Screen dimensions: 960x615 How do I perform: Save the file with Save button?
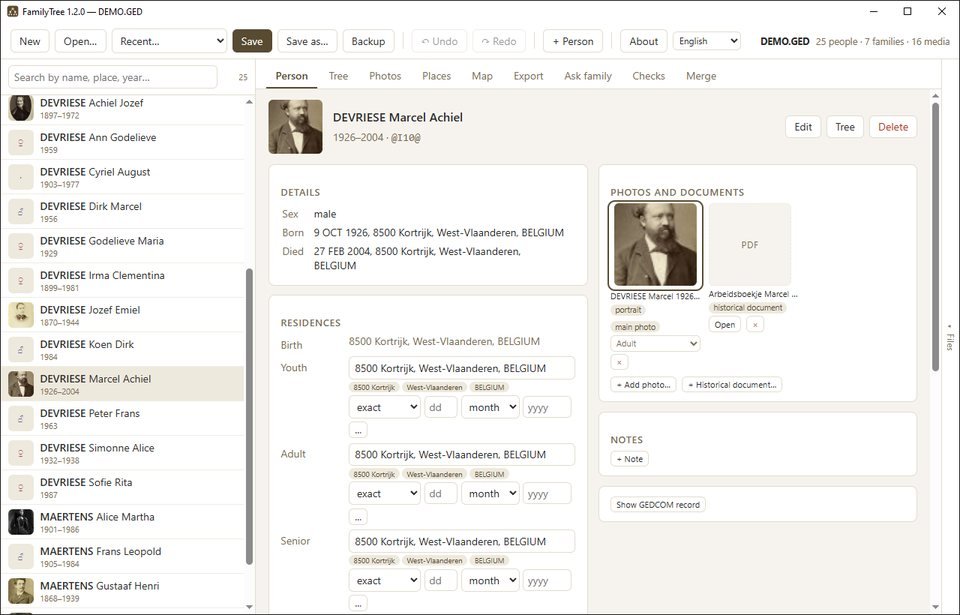[252, 41]
